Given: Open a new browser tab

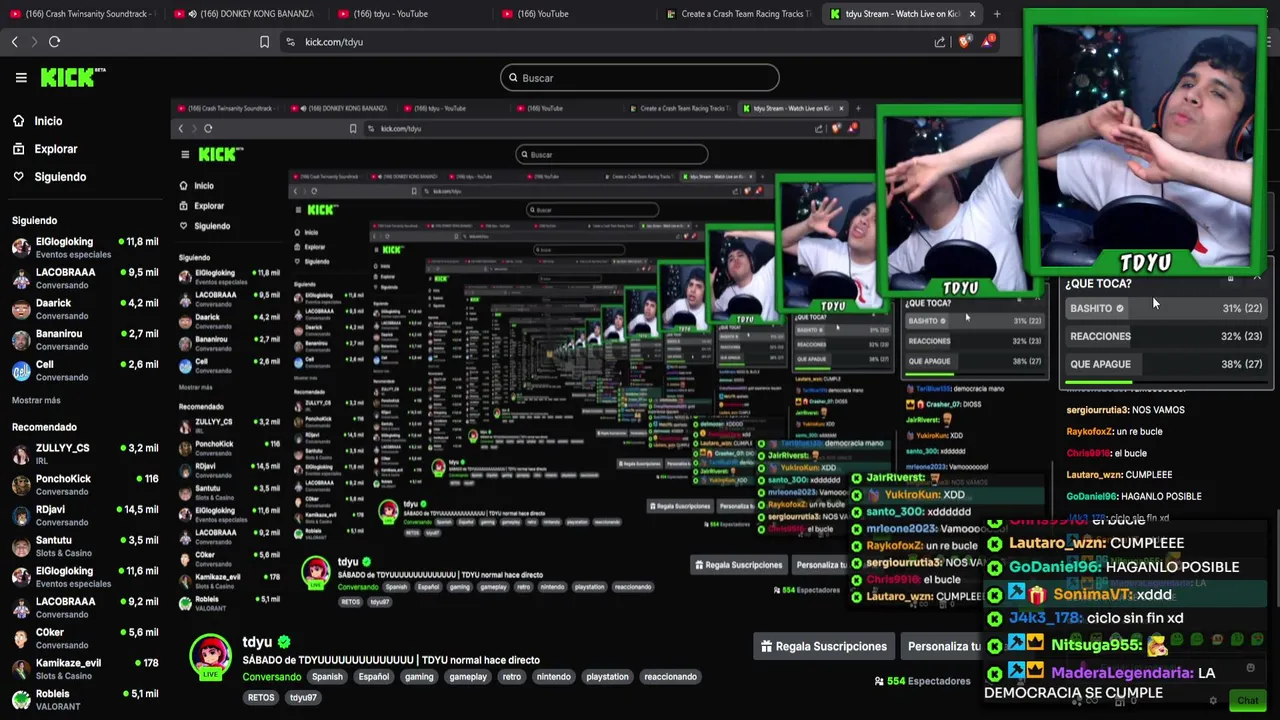Looking at the screenshot, I should (x=997, y=14).
